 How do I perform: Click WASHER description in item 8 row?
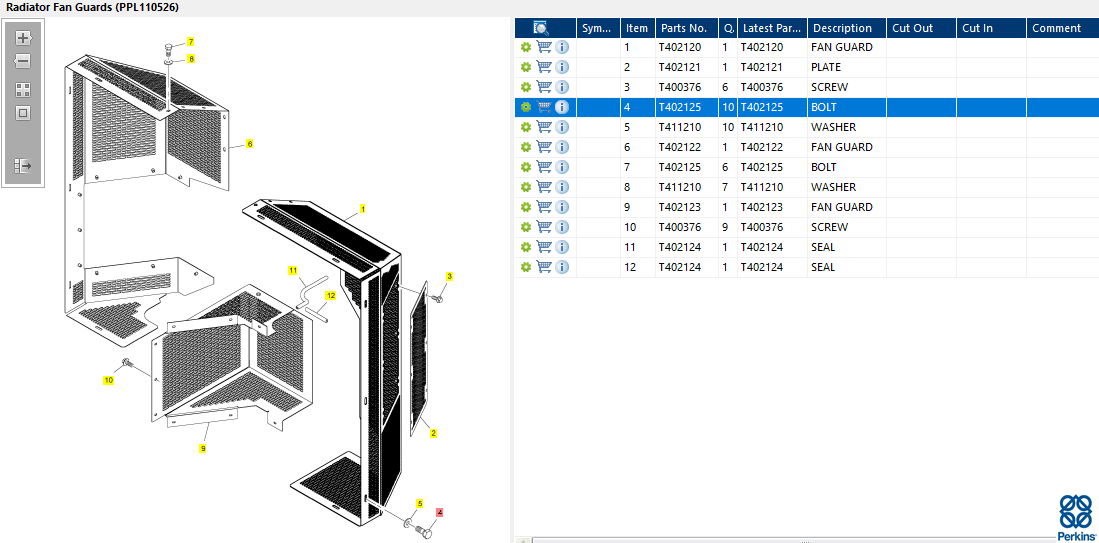[x=833, y=187]
